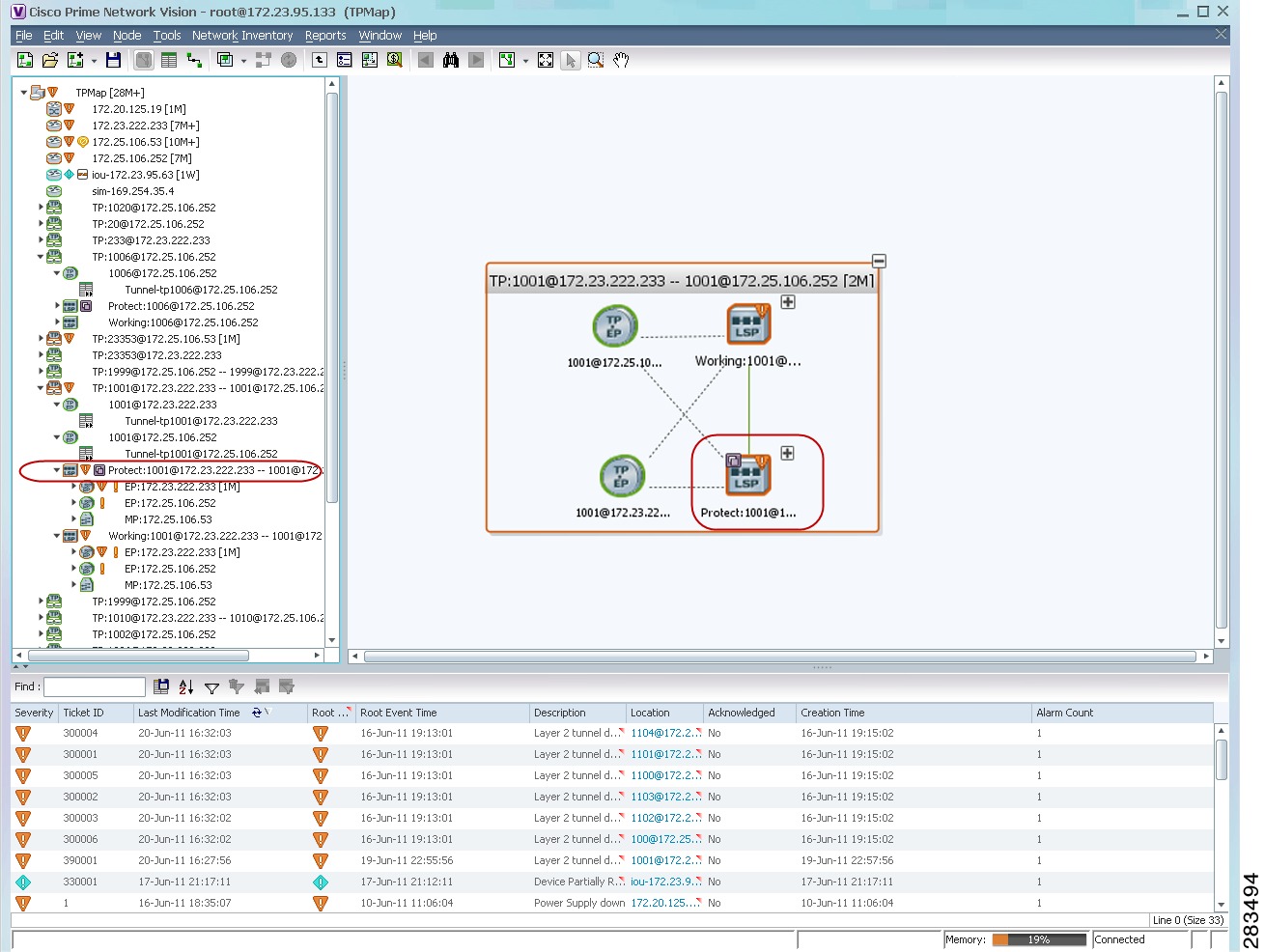Select the 1001@172.25.10... TP endpoint icon
1265x952 pixels.
(x=614, y=326)
